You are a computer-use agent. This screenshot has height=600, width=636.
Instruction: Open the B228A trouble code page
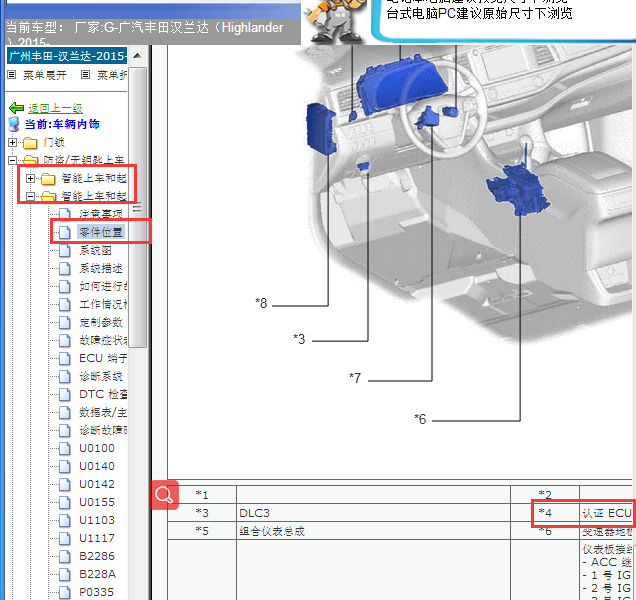coord(97,574)
